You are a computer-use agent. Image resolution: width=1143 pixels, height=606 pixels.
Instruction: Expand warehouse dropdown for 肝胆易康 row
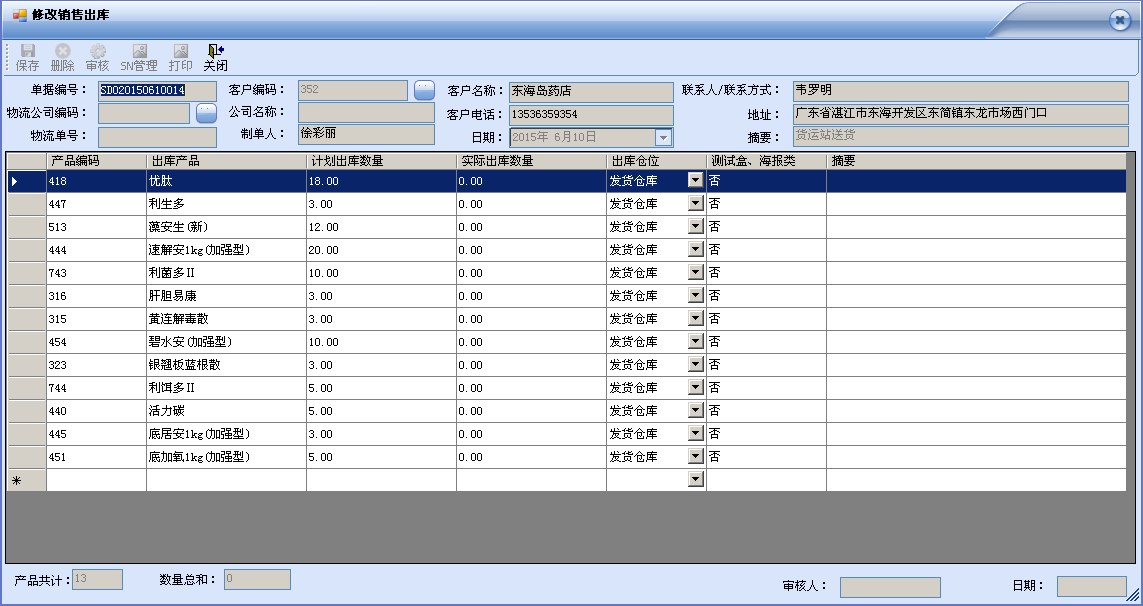coord(695,295)
